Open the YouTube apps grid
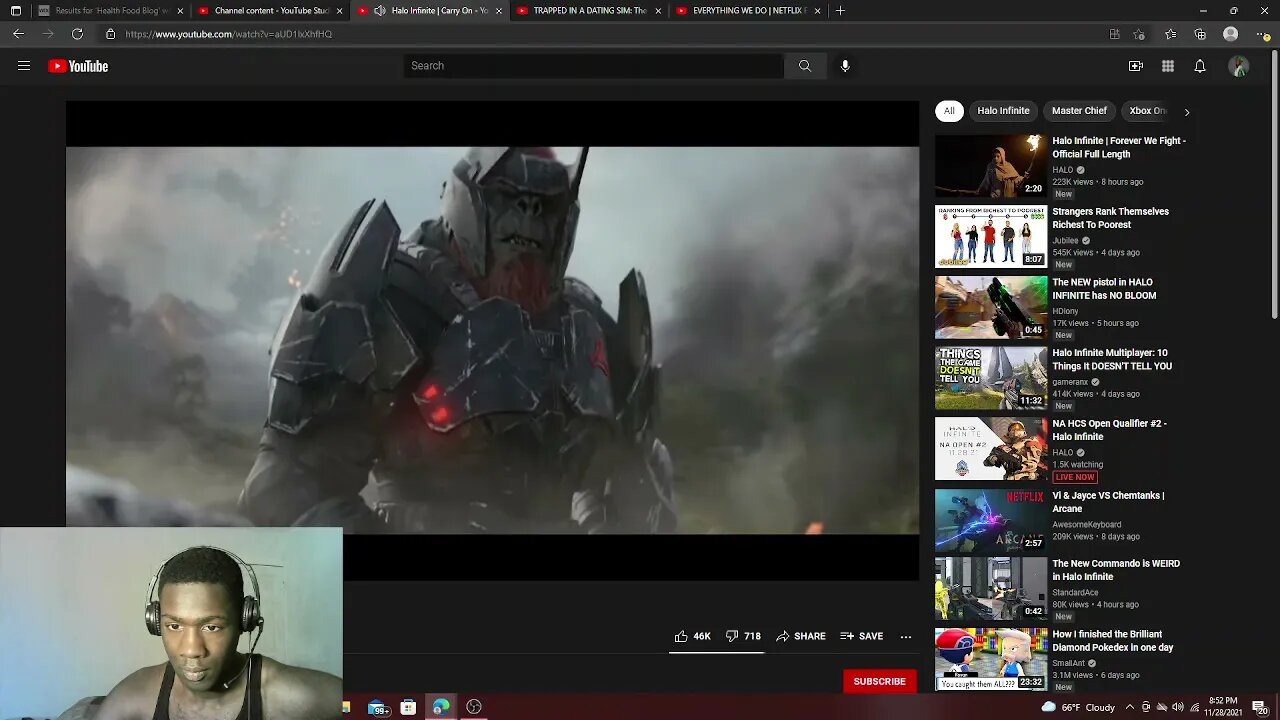The width and height of the screenshot is (1280, 720). point(1167,66)
